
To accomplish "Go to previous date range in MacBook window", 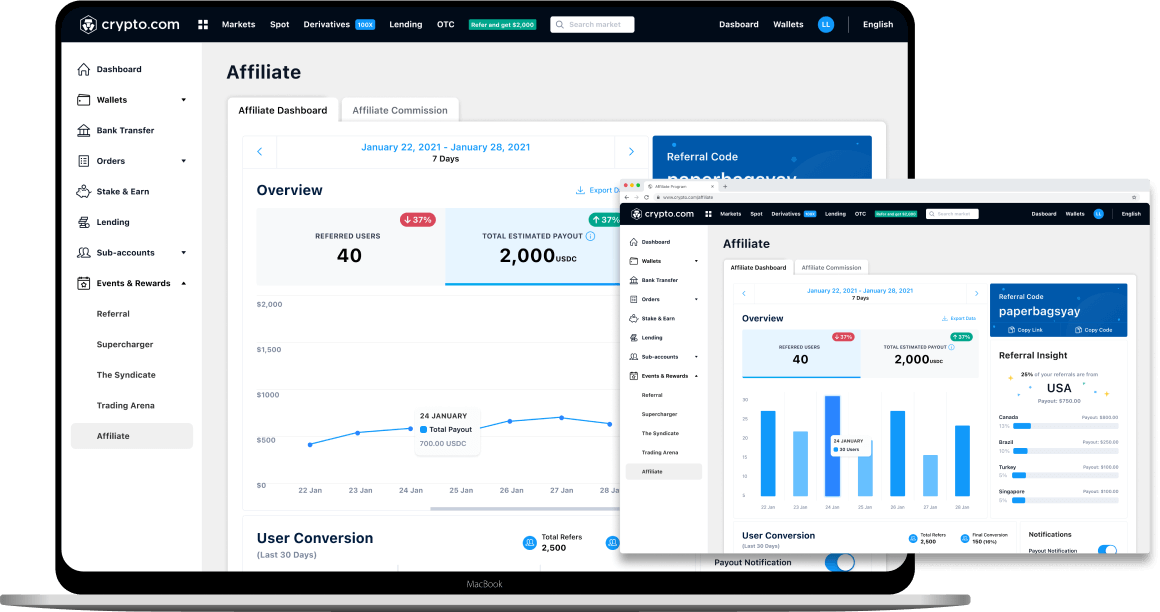I will pos(260,152).
